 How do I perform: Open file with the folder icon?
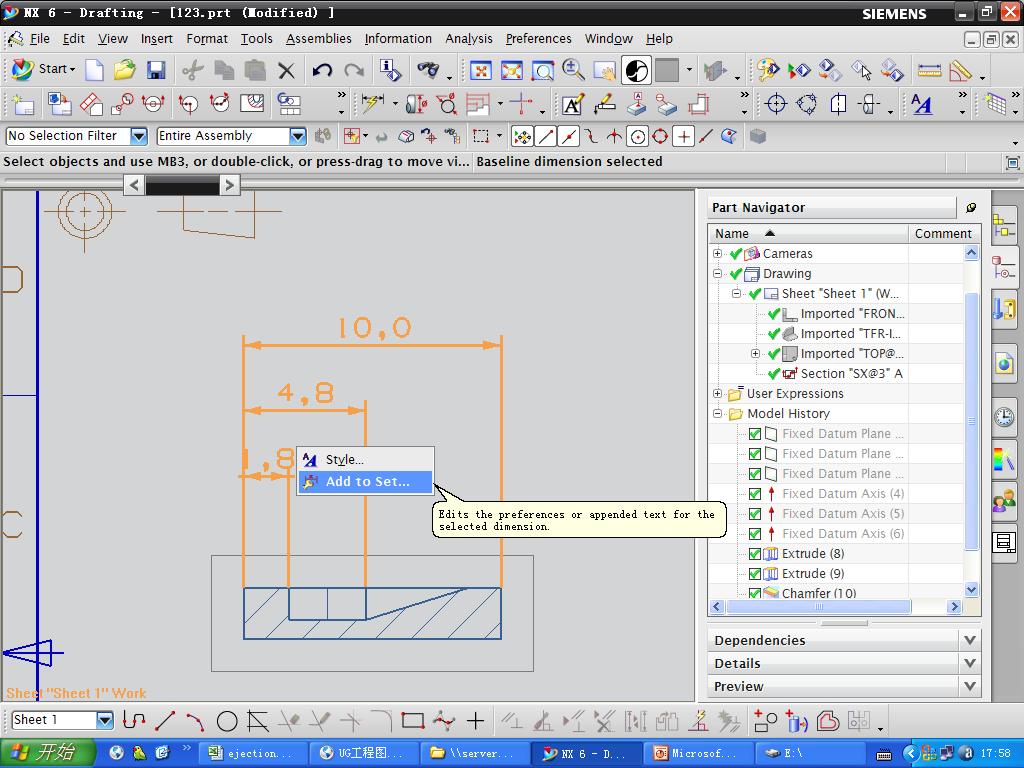[x=124, y=70]
